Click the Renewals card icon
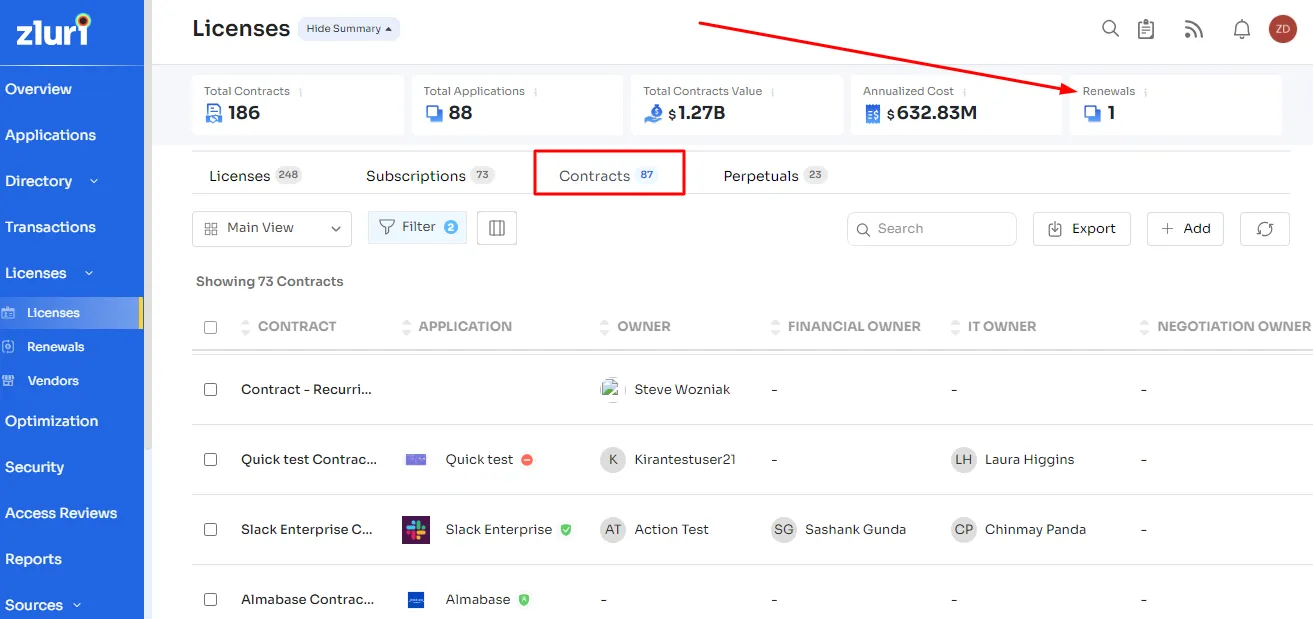Image resolution: width=1313 pixels, height=619 pixels. pyautogui.click(x=1092, y=113)
